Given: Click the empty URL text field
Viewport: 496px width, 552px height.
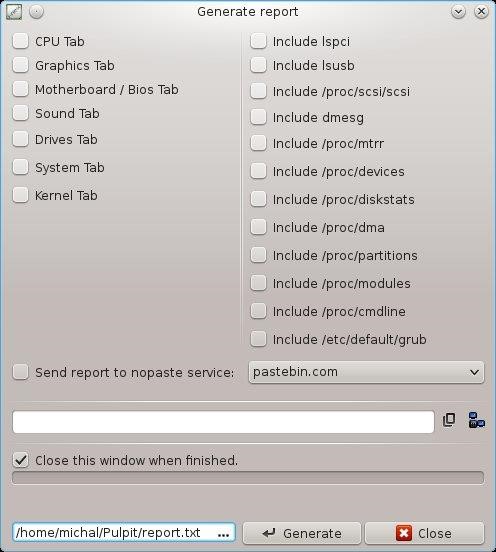Looking at the screenshot, I should (x=223, y=422).
